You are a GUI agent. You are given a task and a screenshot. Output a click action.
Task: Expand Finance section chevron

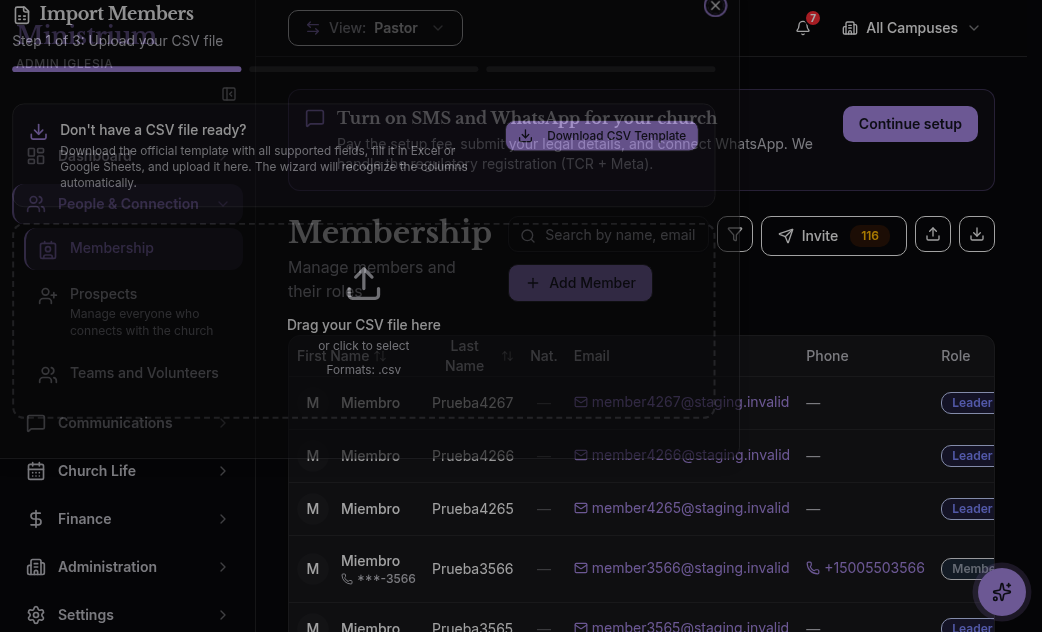tap(223, 519)
